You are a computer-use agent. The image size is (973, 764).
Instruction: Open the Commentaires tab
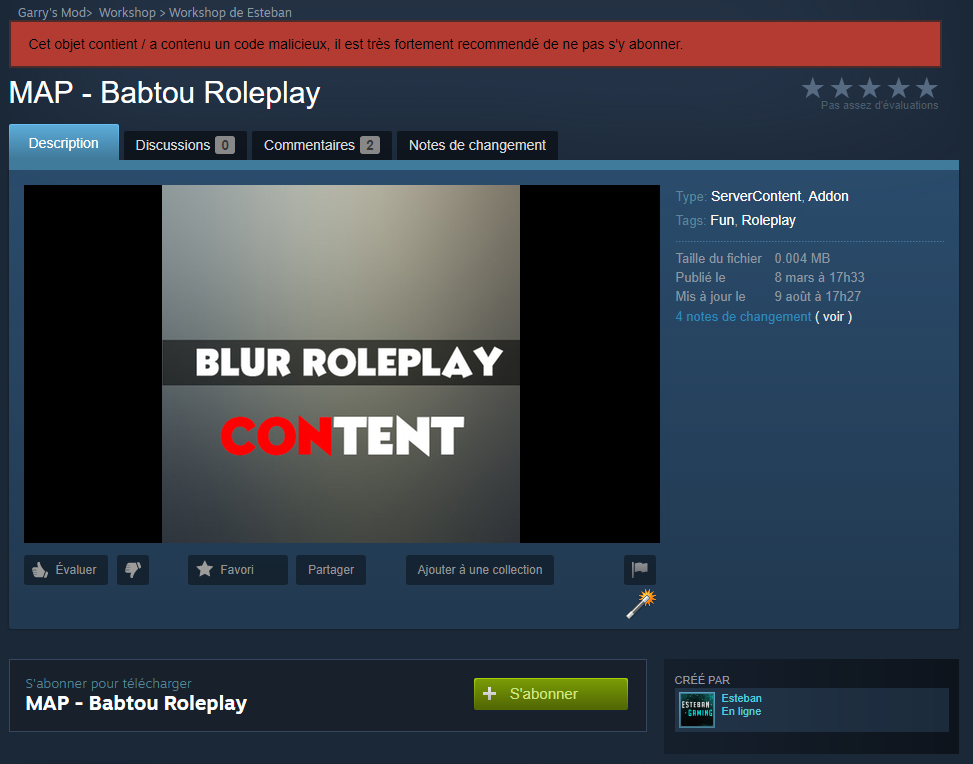click(321, 145)
